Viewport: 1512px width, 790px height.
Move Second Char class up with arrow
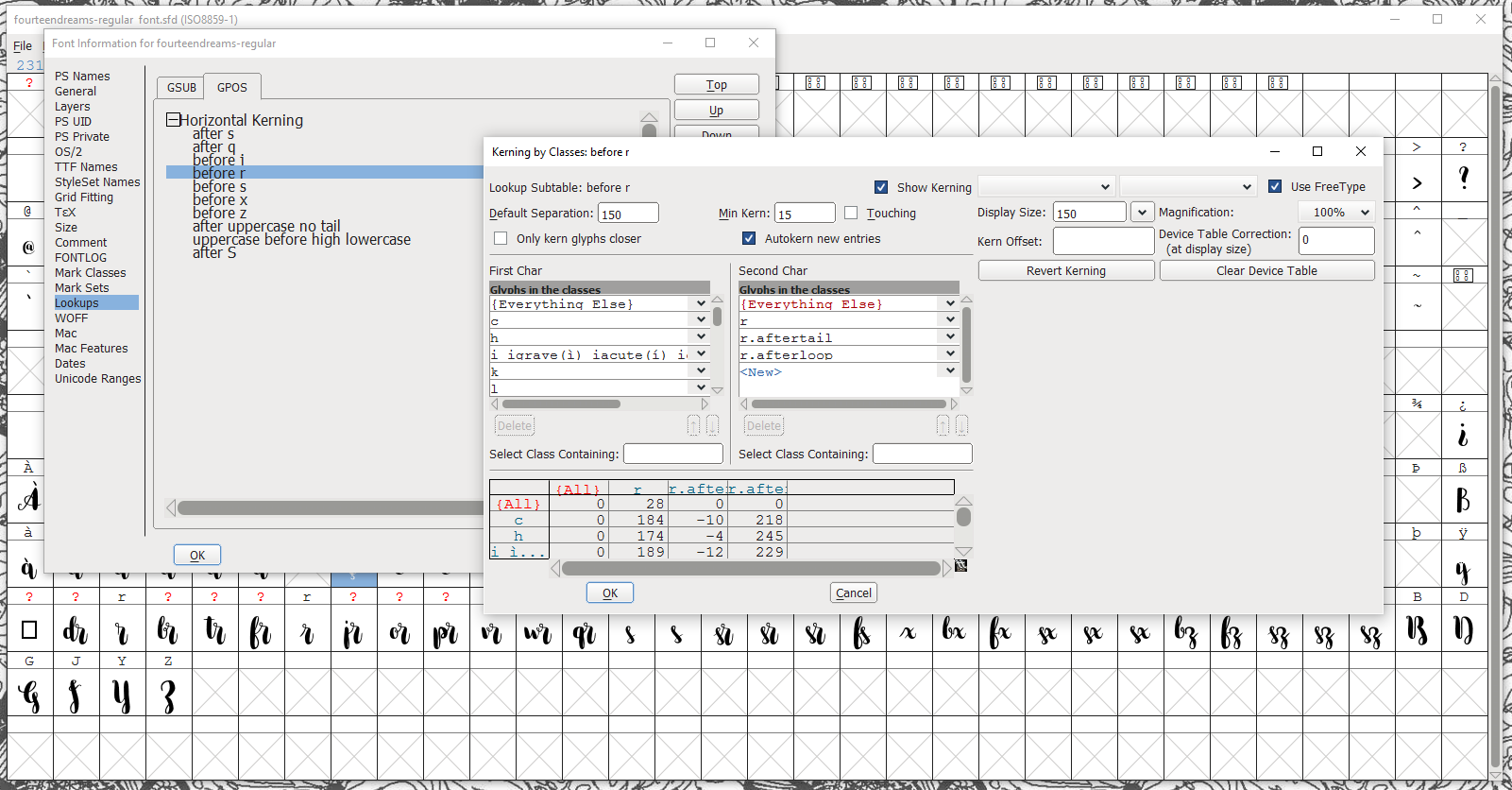coord(943,425)
